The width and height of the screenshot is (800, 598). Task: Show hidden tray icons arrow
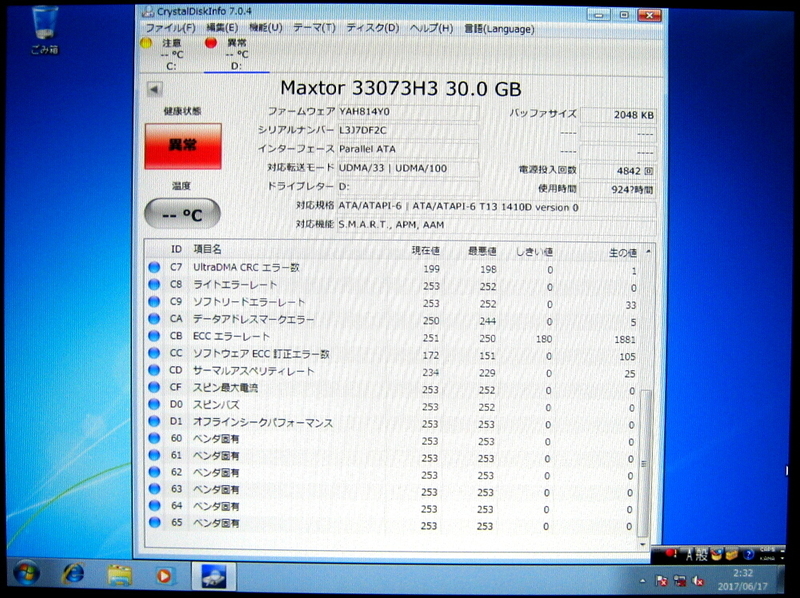click(642, 581)
